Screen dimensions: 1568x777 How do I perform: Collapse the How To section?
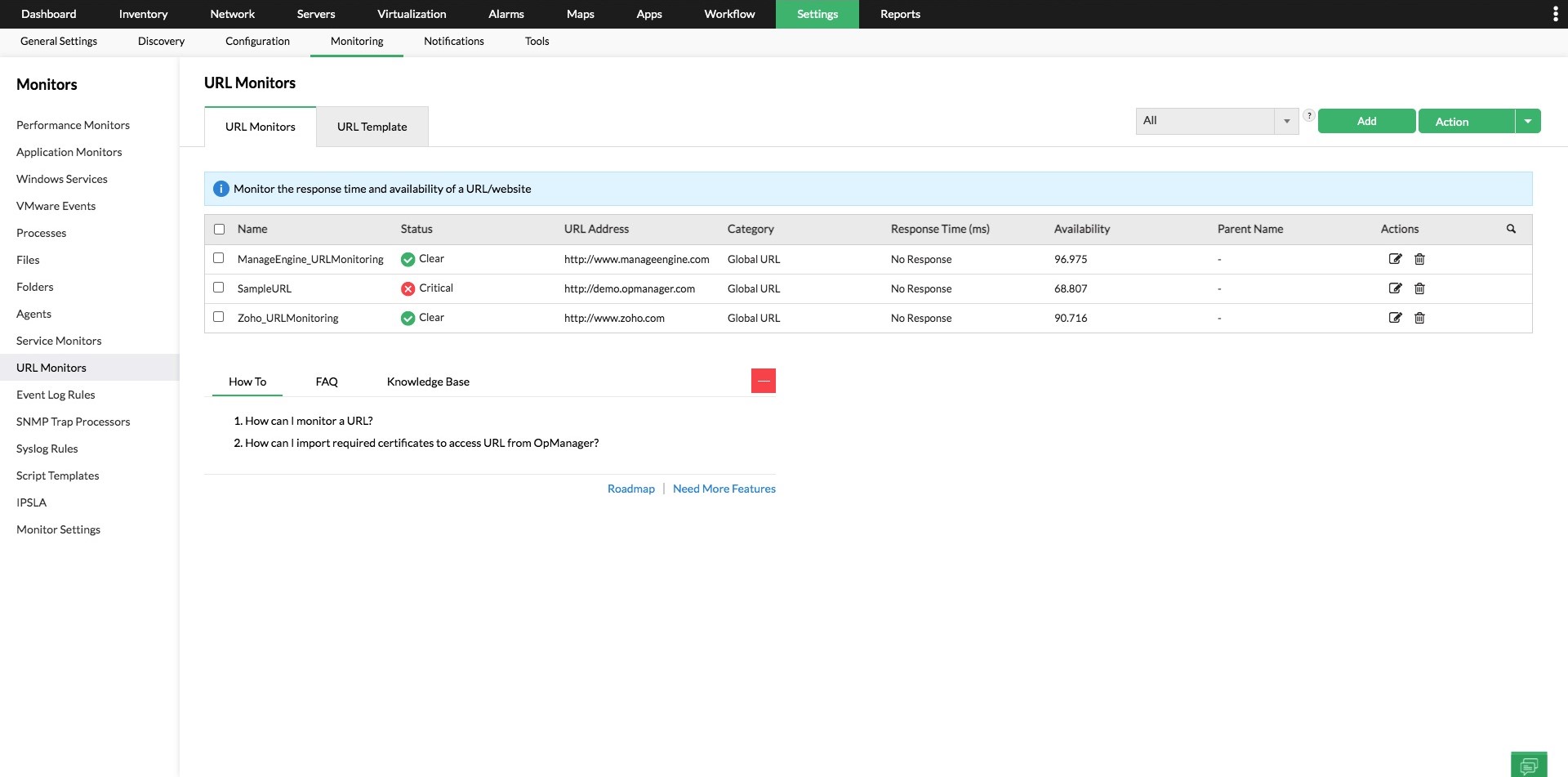click(763, 380)
